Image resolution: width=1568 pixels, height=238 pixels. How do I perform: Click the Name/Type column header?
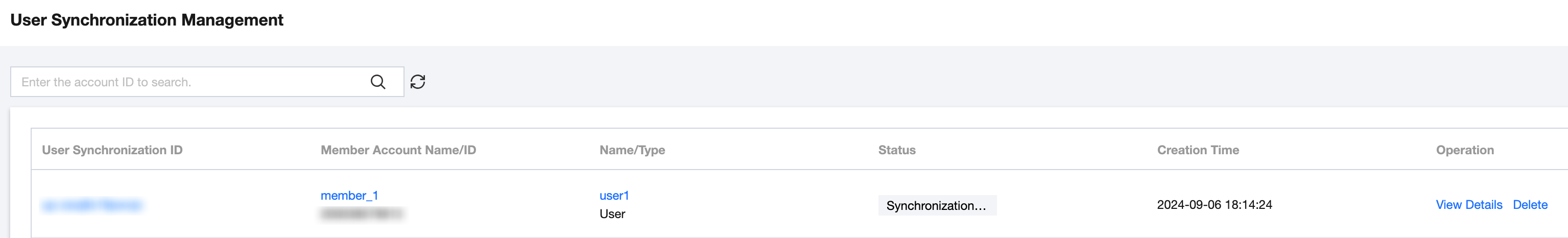pyautogui.click(x=632, y=150)
